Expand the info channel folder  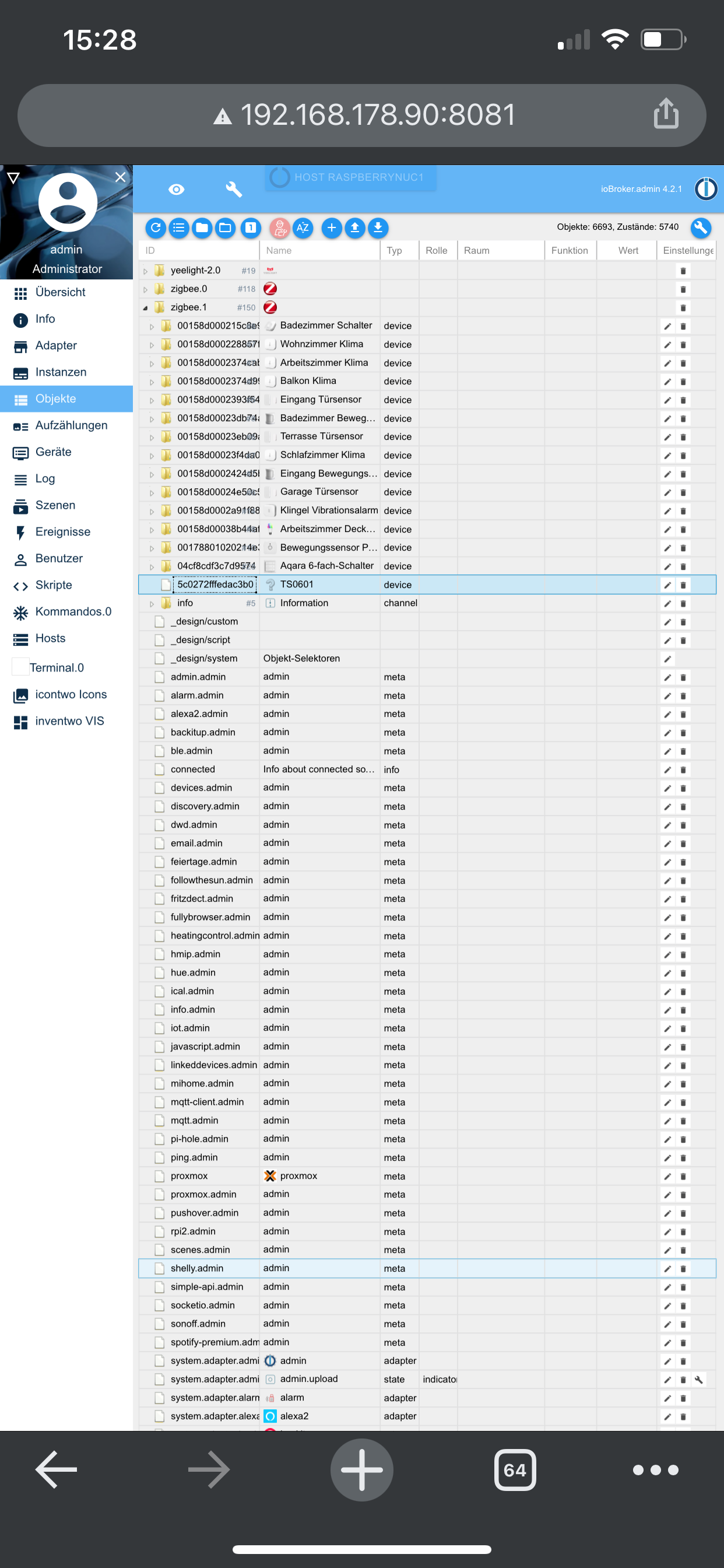pos(152,604)
